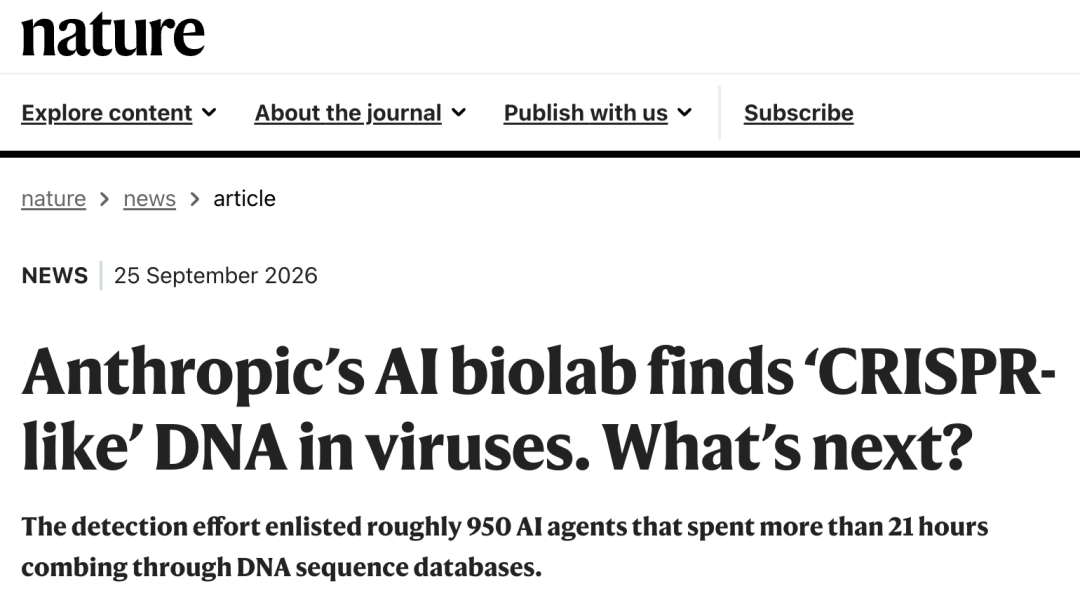
Task: Click the word CRISPR in headline
Action: pyautogui.click(x=931, y=372)
